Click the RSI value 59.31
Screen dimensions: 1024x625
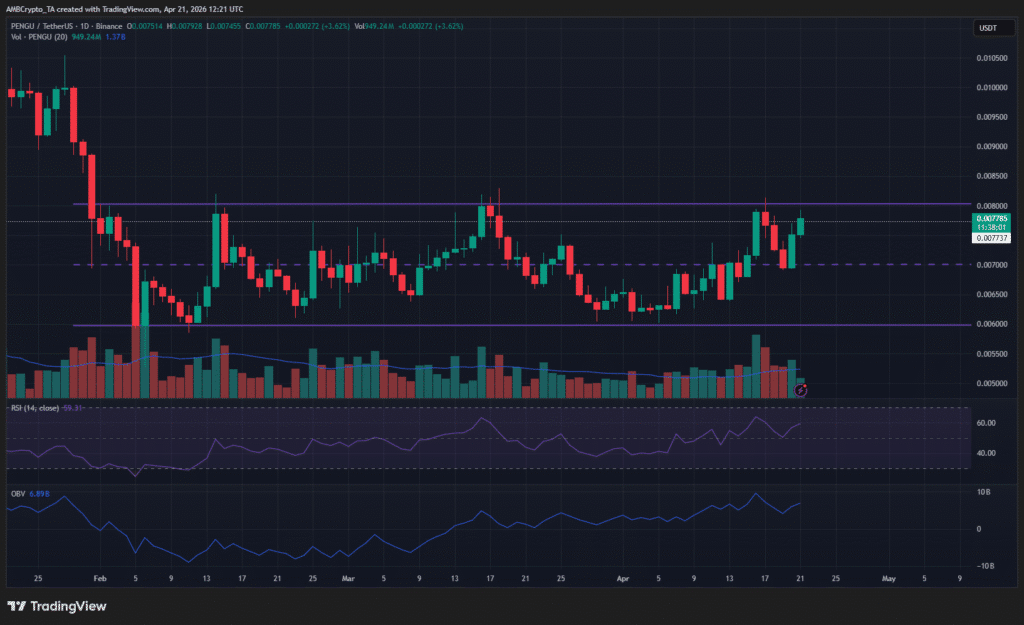[72, 408]
